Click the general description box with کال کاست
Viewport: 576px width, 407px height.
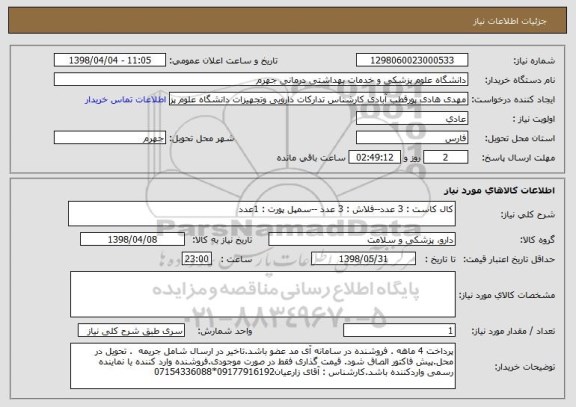tap(262, 213)
